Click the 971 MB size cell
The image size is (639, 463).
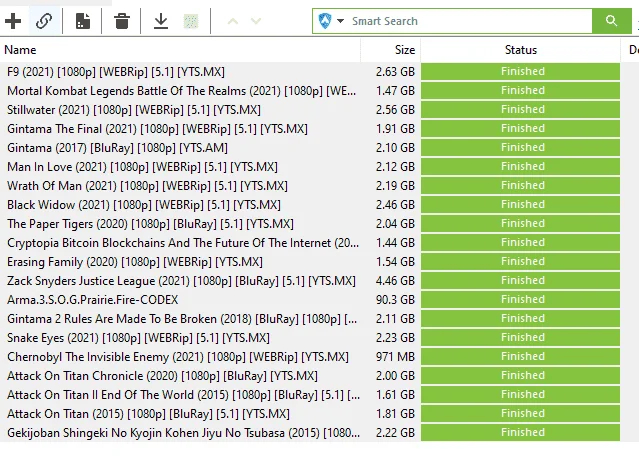pyautogui.click(x=395, y=357)
